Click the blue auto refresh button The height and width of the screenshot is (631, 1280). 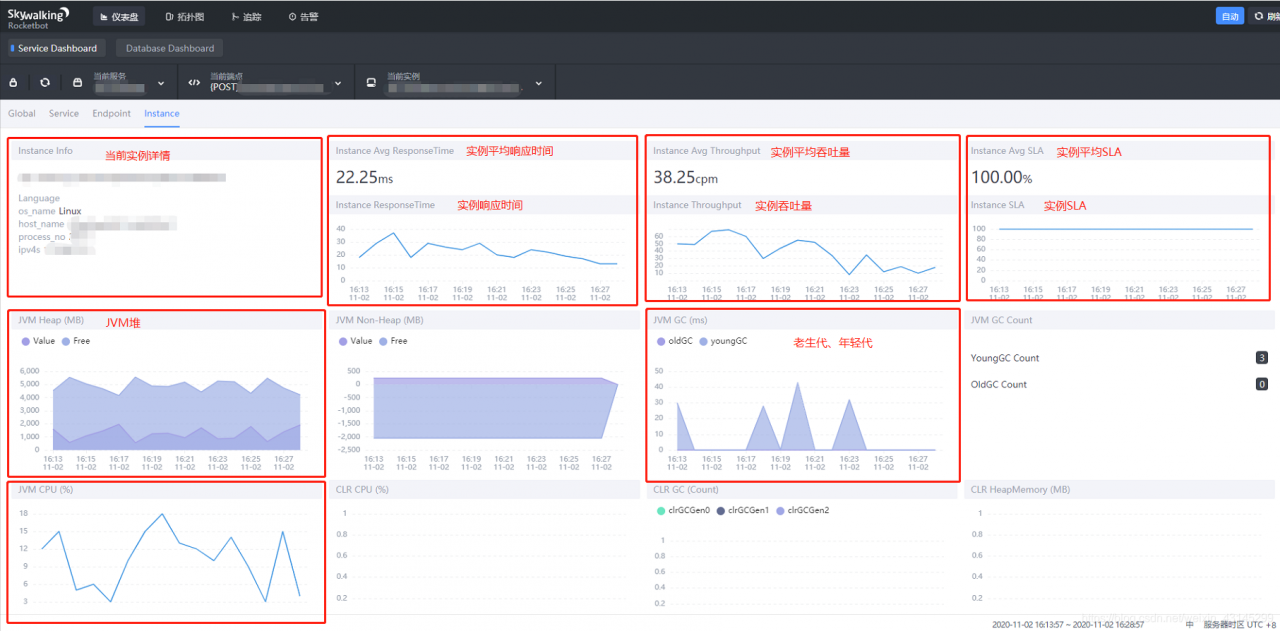tap(1230, 16)
